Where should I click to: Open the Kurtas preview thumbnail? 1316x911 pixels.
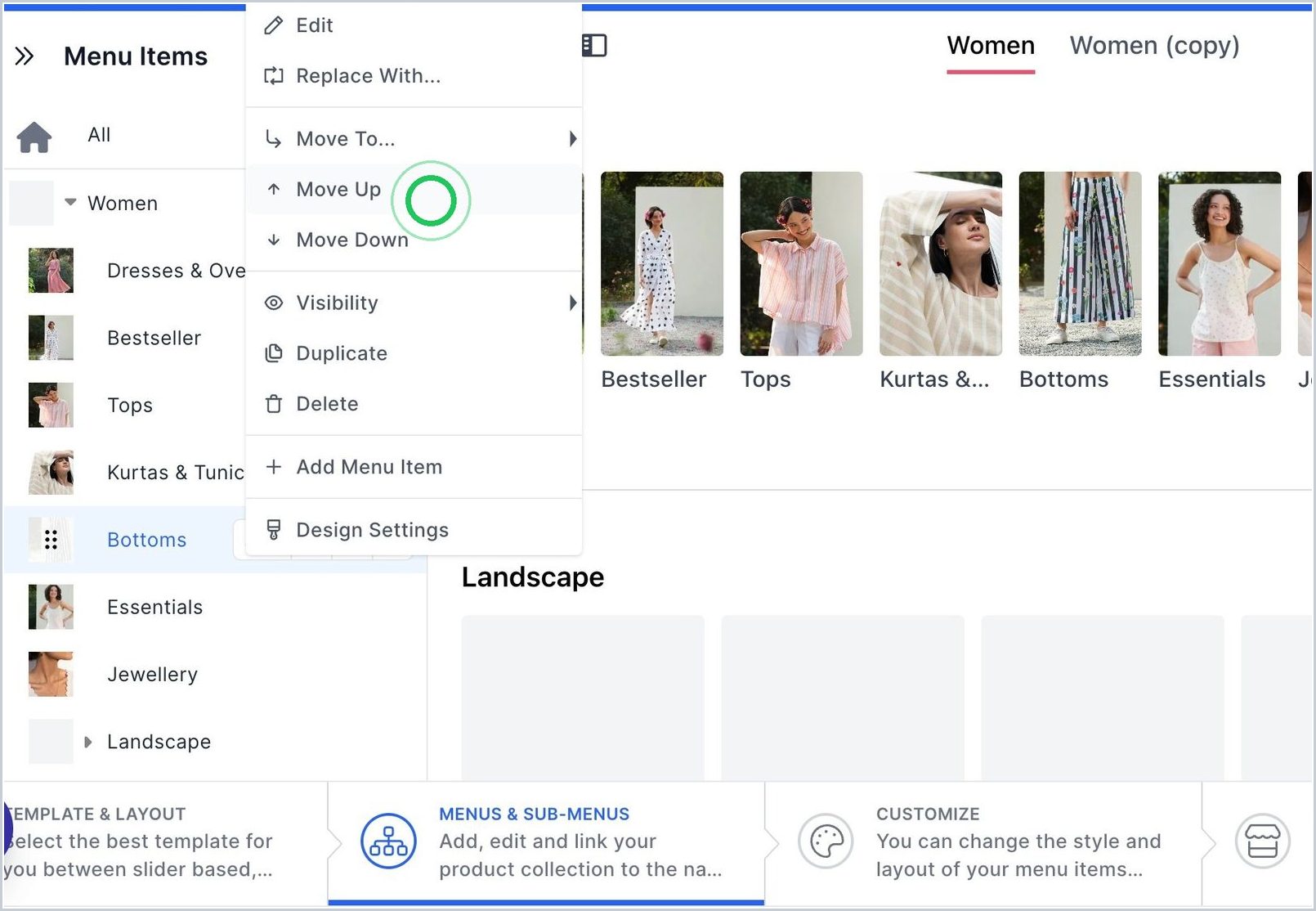[x=941, y=263]
